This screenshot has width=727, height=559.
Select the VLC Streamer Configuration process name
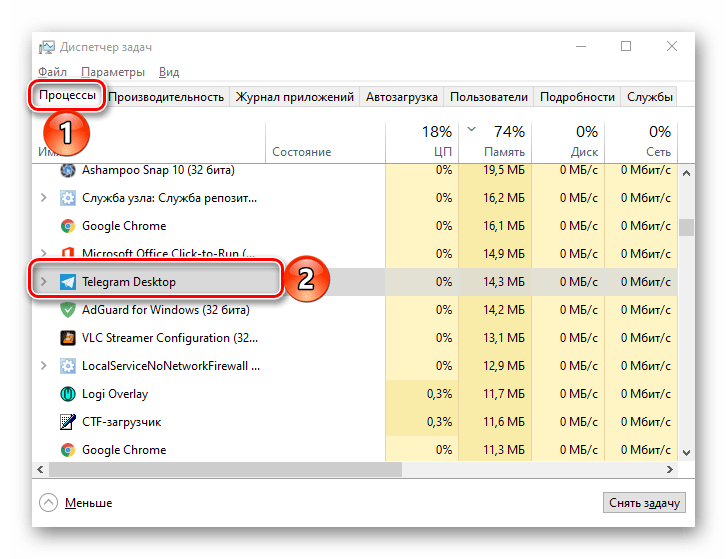[170, 338]
